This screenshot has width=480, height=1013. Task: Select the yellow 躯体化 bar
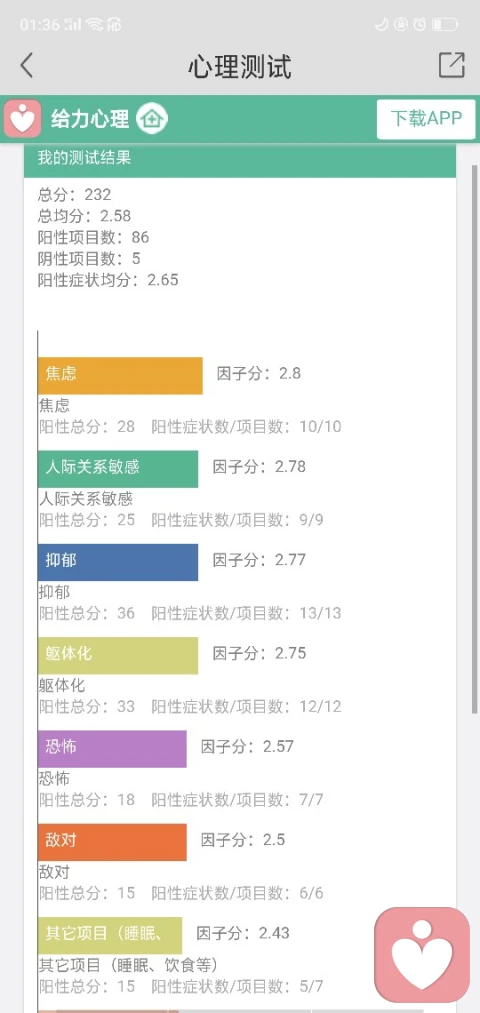tap(118, 656)
